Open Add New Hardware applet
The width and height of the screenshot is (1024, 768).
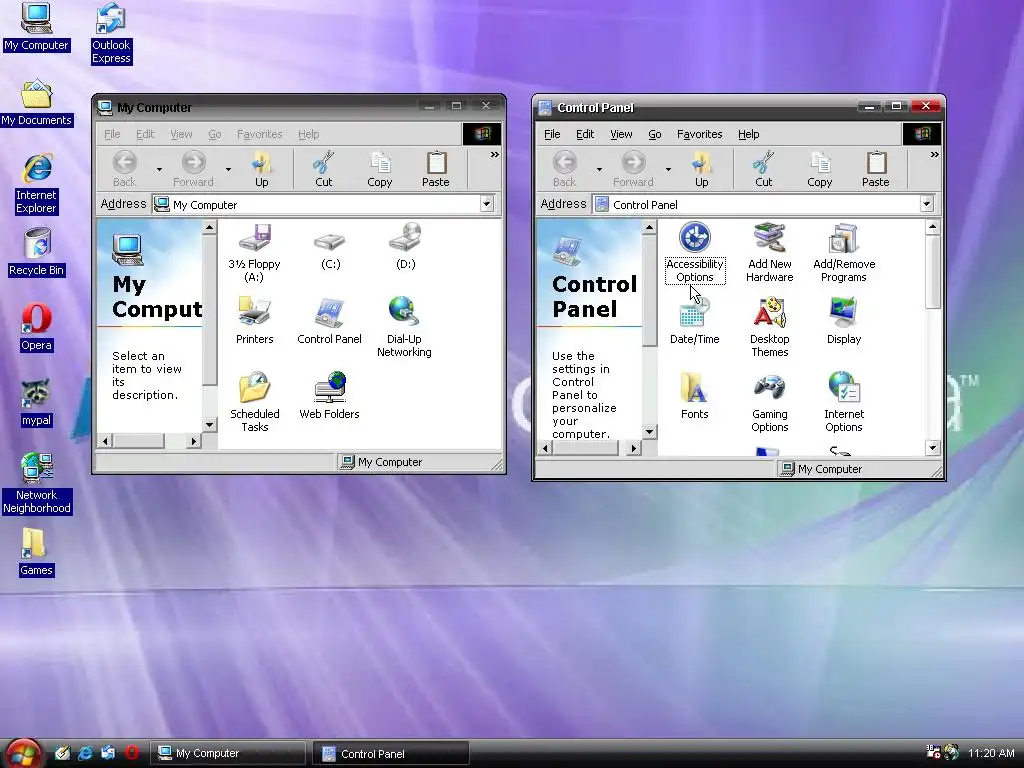[769, 253]
